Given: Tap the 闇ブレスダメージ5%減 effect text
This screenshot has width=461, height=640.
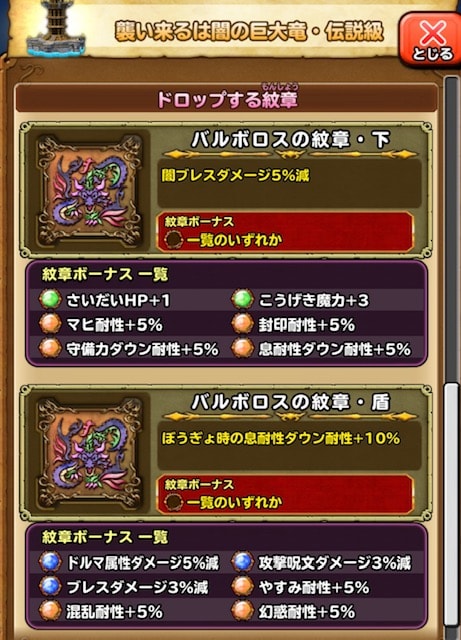Looking at the screenshot, I should tap(235, 176).
